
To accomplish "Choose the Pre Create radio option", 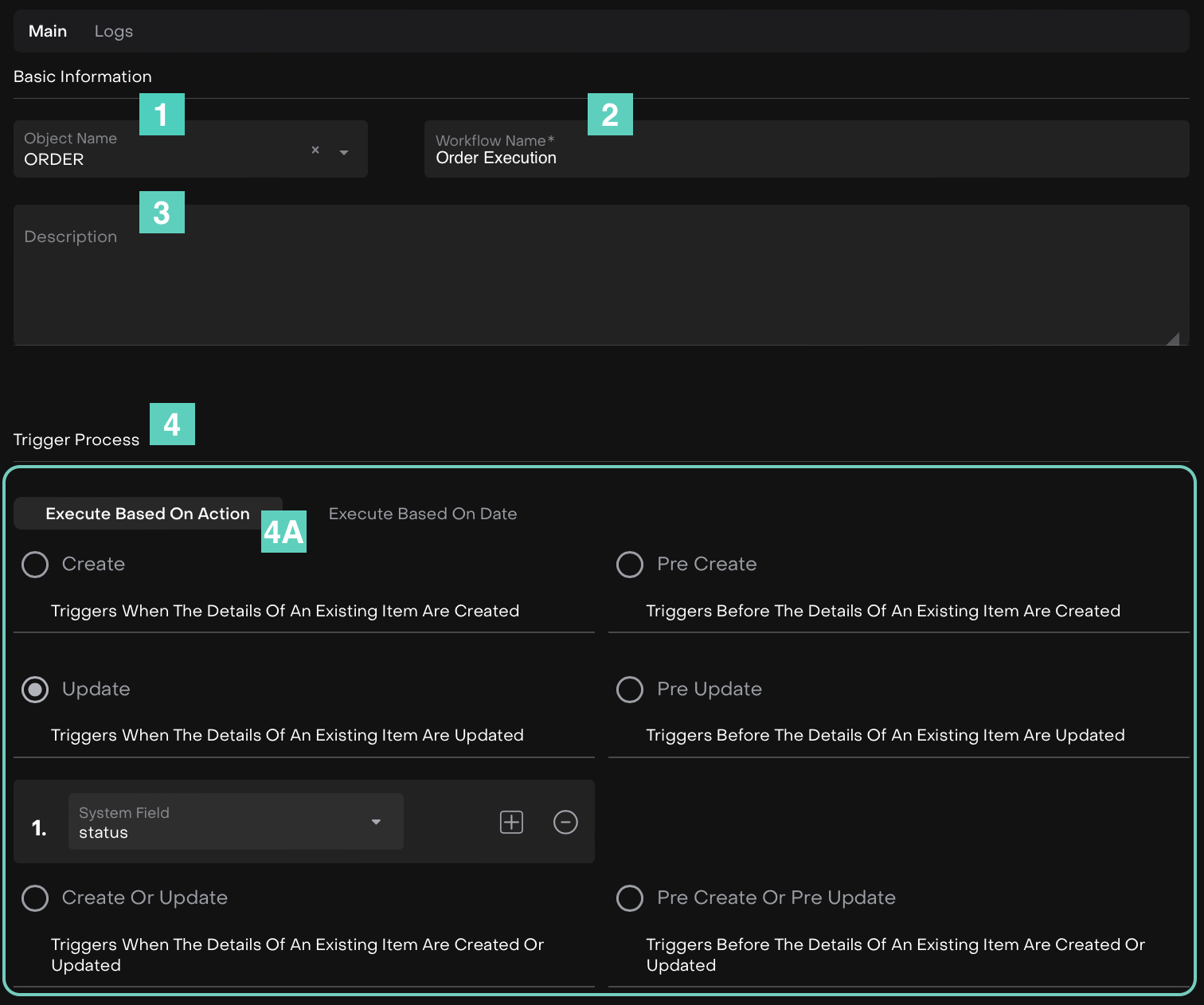I will coord(630,565).
